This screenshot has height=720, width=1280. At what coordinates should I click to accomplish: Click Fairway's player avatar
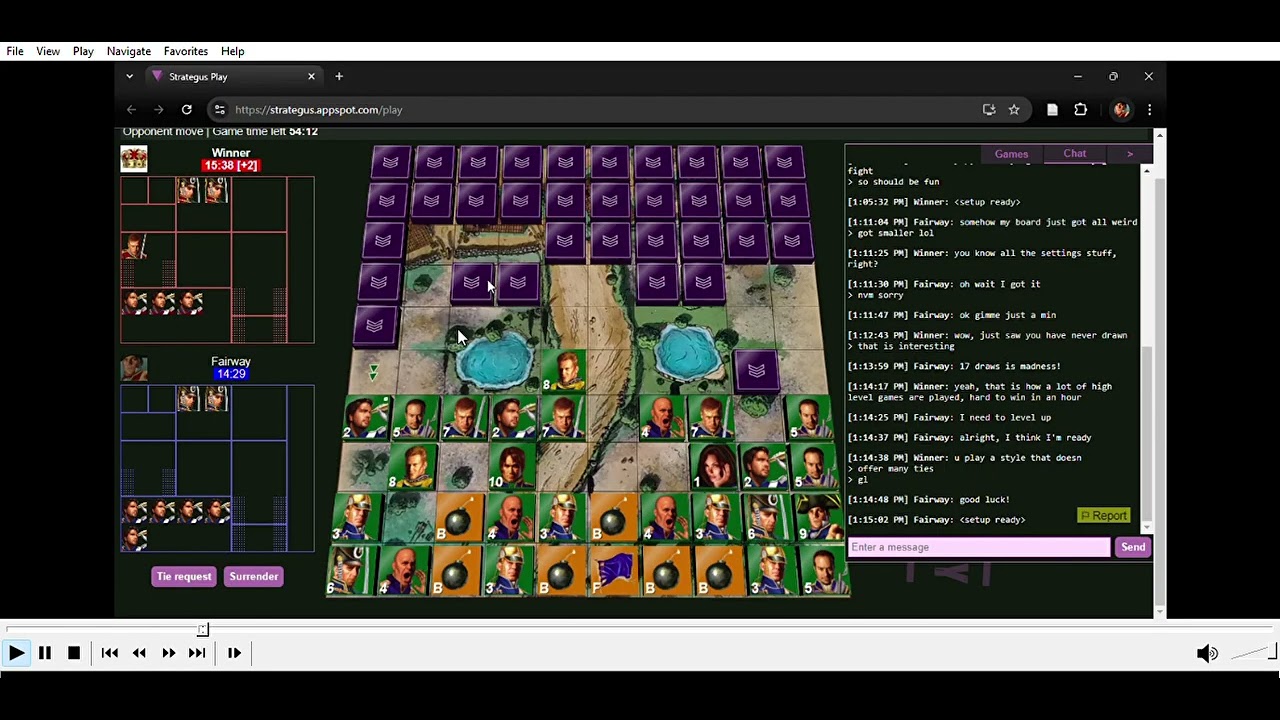[x=134, y=368]
